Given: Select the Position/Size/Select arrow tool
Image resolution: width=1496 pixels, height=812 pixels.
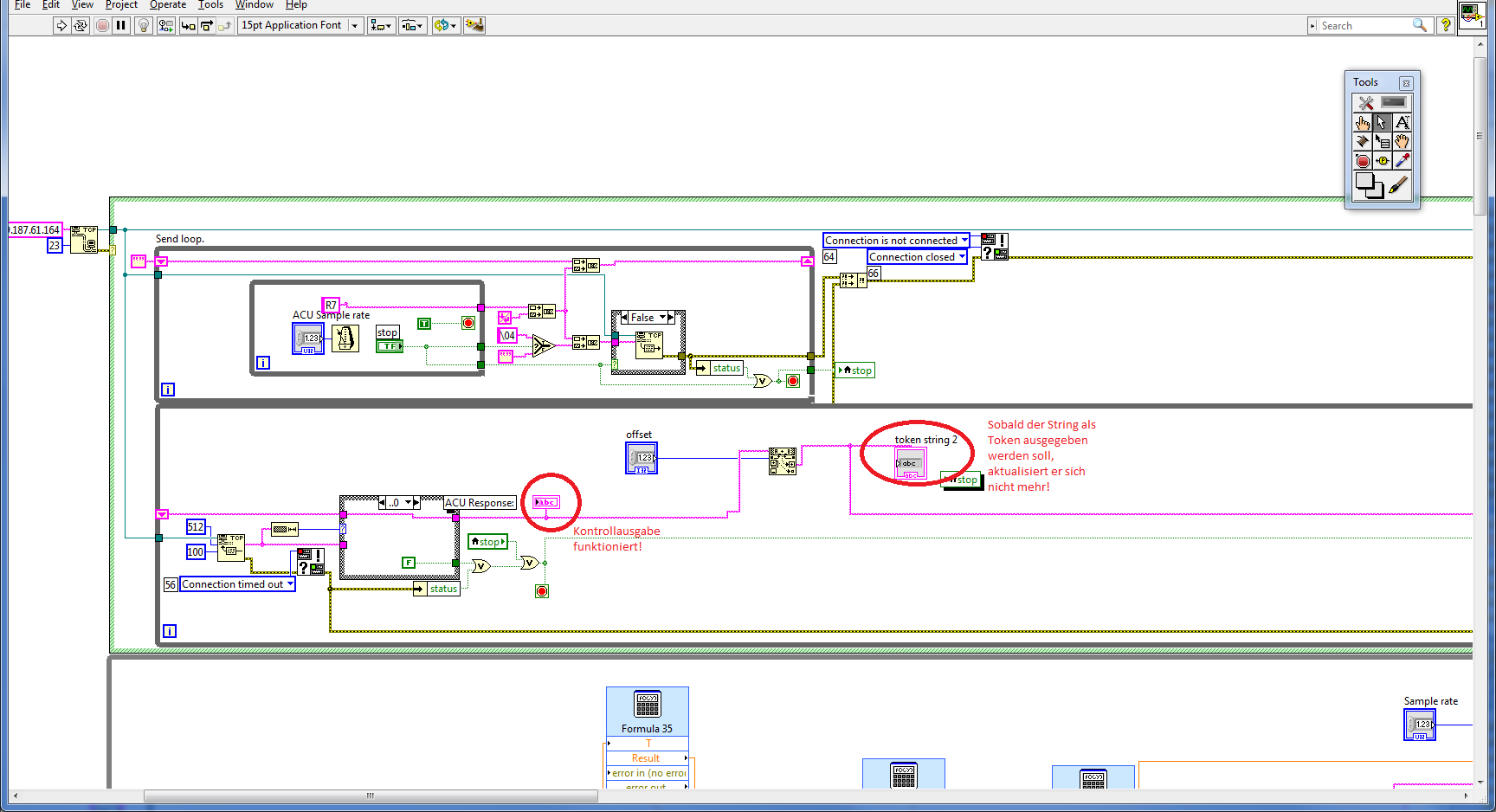Looking at the screenshot, I should [1383, 123].
